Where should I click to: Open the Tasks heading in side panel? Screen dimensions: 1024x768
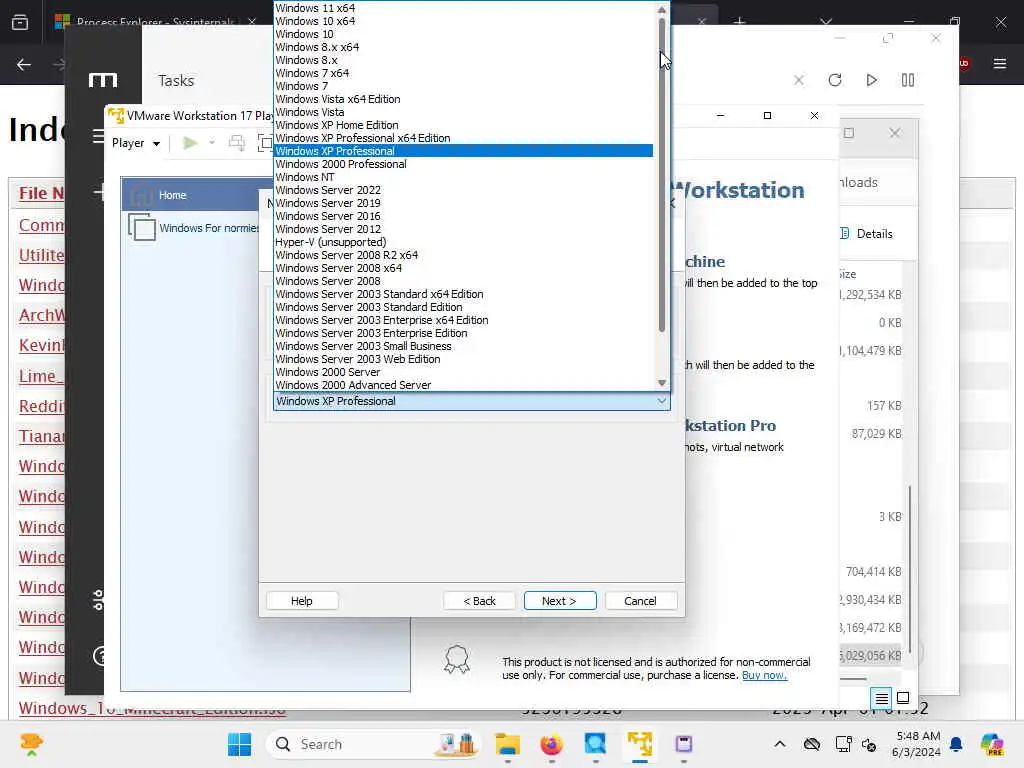pos(176,80)
